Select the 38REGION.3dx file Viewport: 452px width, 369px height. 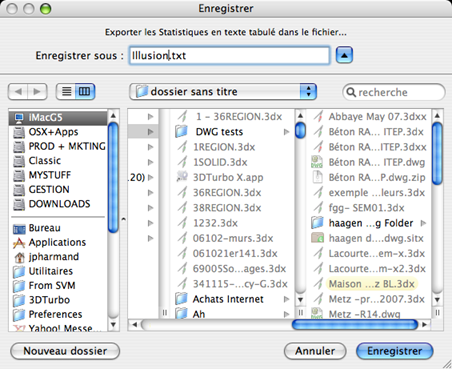click(x=219, y=208)
